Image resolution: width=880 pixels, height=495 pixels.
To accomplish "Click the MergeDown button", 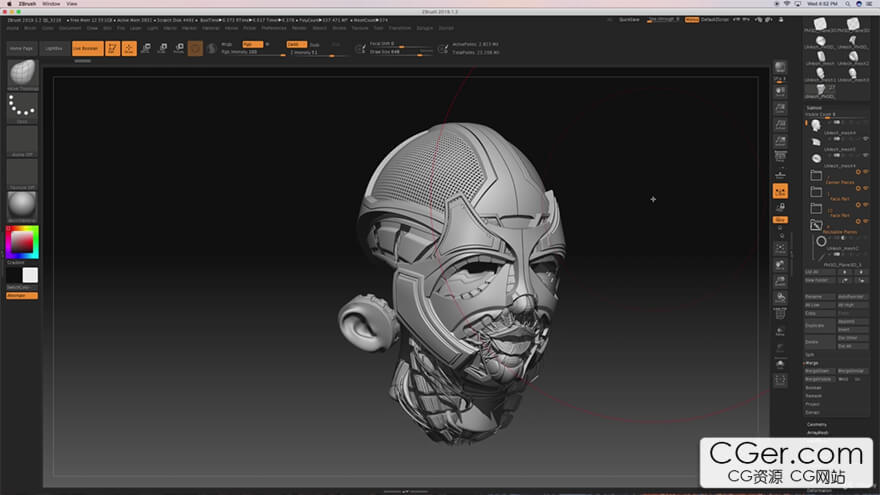I will click(819, 371).
